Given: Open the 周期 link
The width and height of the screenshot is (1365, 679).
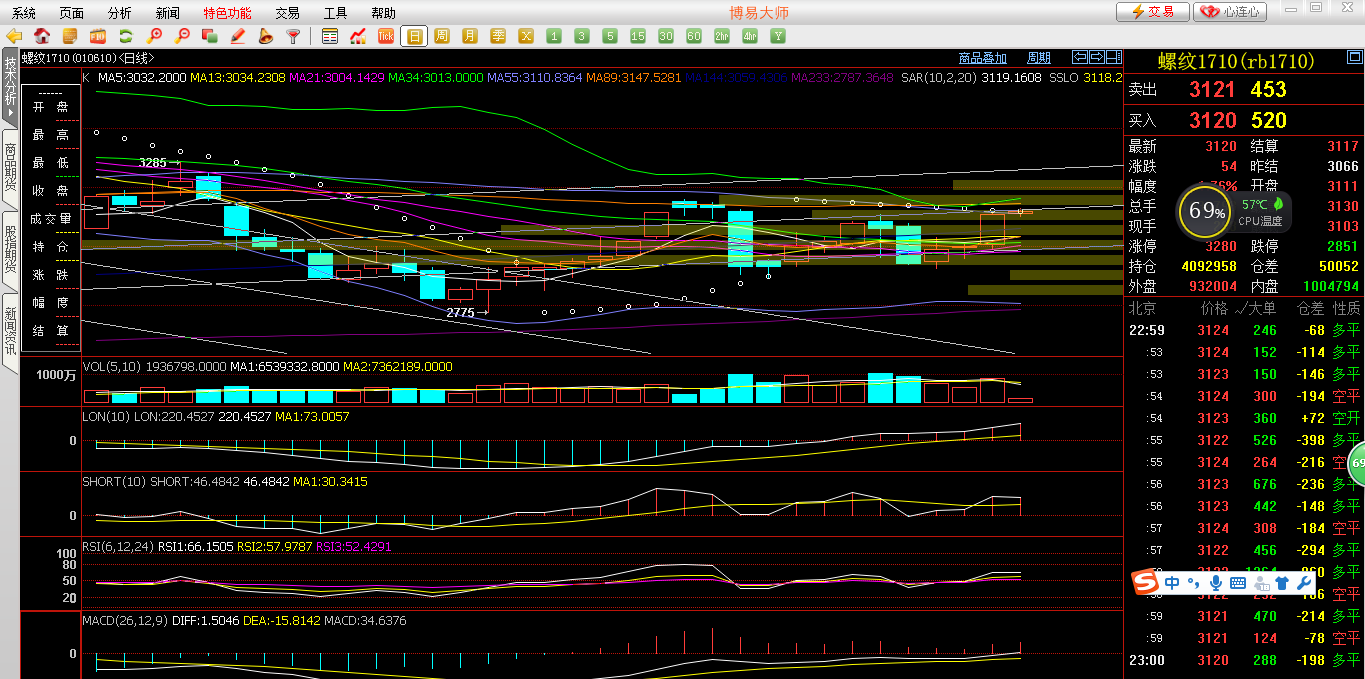Looking at the screenshot, I should point(1039,58).
